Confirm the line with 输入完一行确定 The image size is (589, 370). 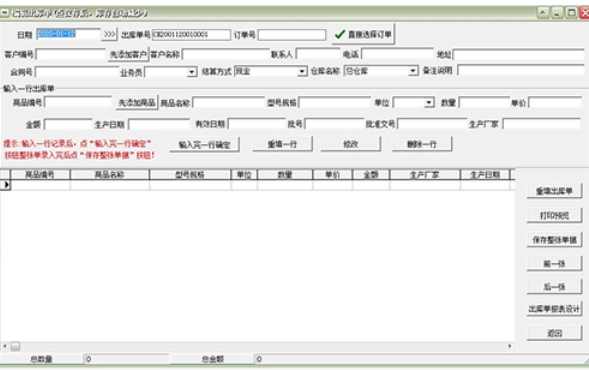pyautogui.click(x=204, y=145)
